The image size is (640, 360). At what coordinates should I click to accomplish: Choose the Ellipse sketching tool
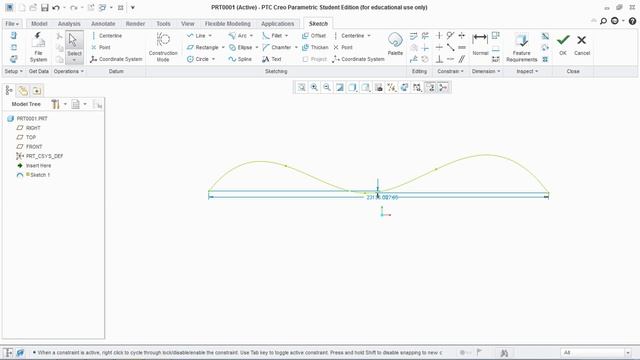[240, 48]
